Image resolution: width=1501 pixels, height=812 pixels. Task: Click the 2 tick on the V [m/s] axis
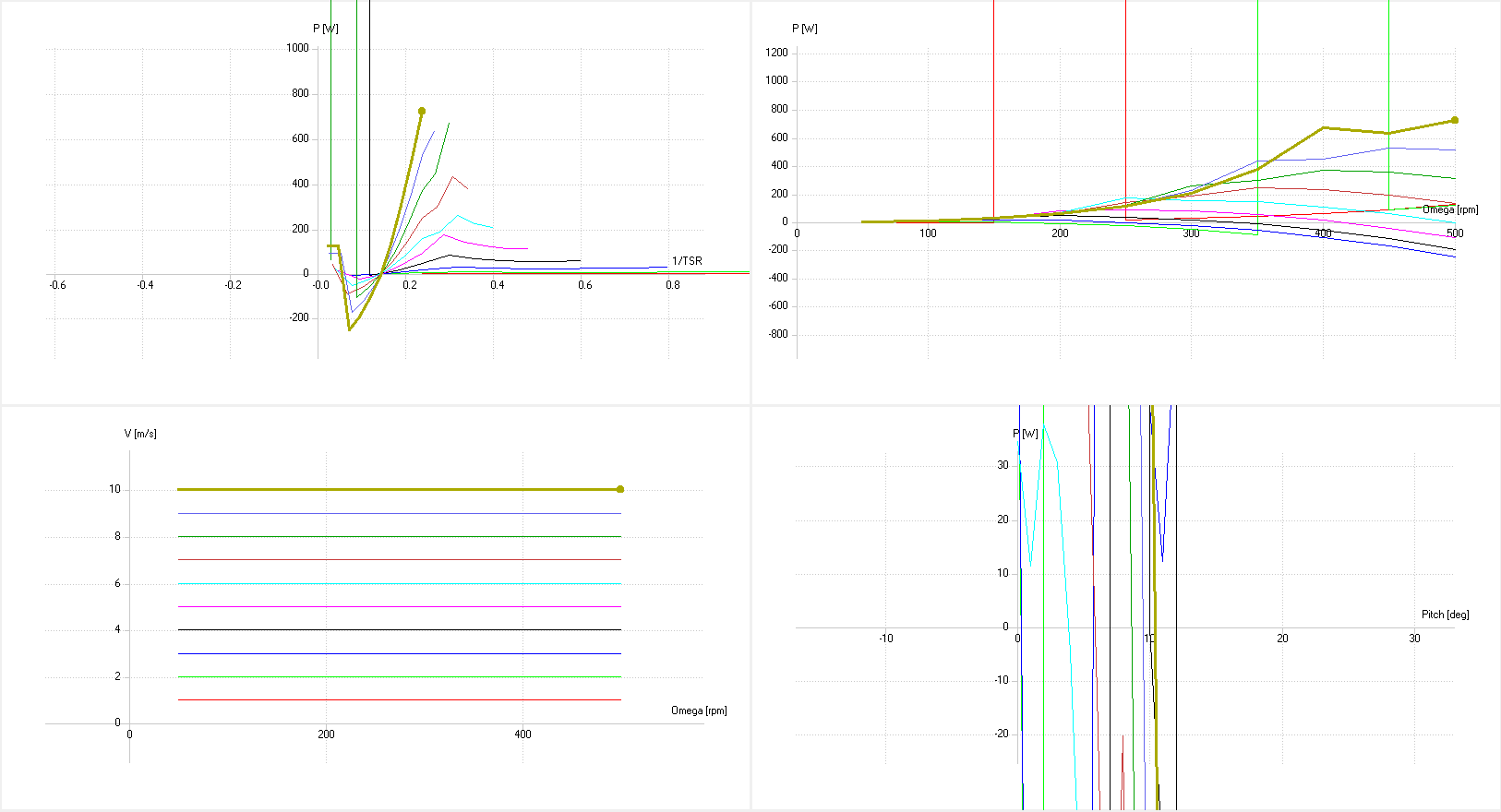click(x=117, y=676)
